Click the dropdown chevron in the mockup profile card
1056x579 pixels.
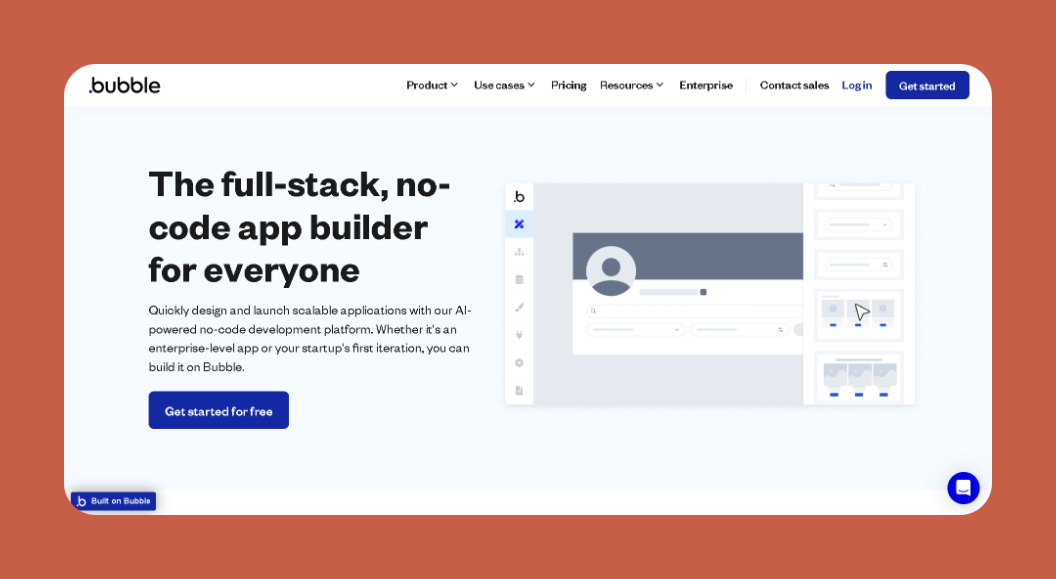pos(677,330)
